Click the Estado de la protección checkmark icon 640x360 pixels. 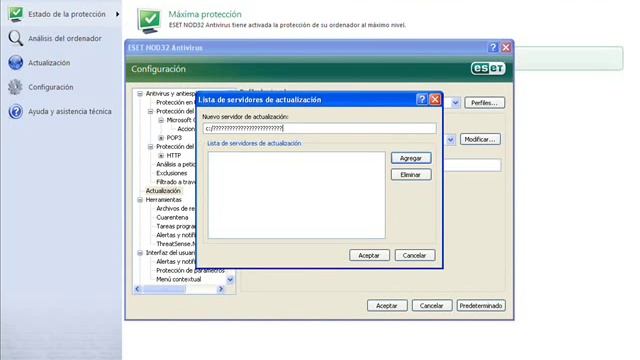pos(16,14)
